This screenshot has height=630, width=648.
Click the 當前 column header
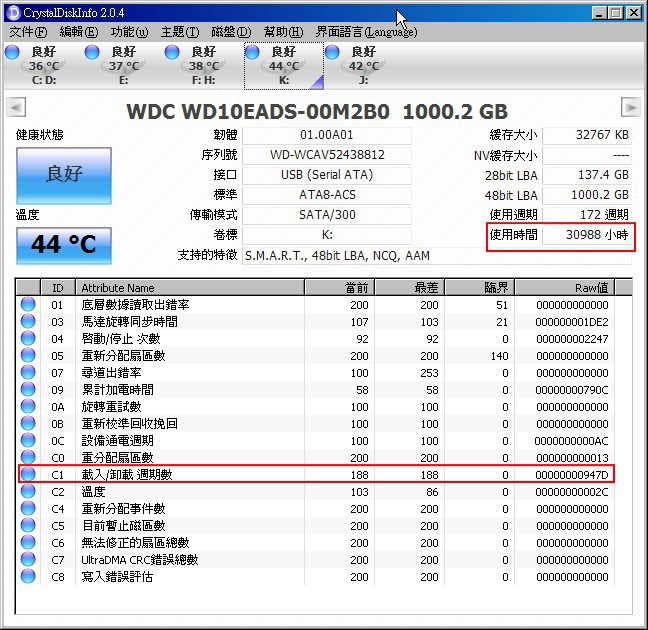340,288
